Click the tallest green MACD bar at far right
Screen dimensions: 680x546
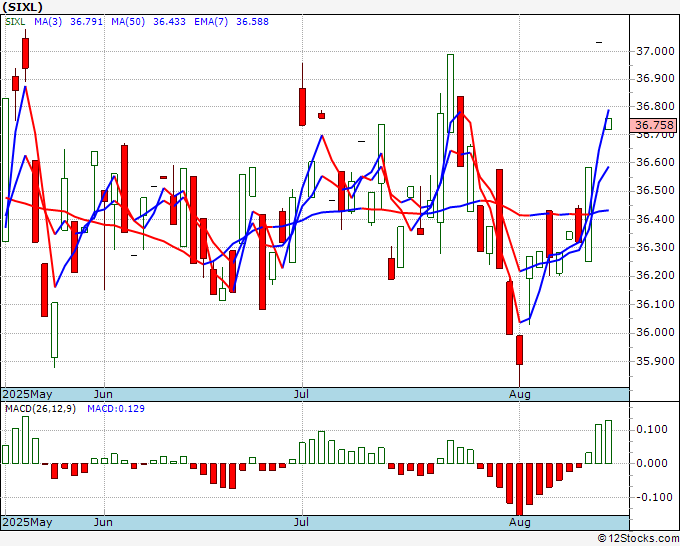[x=608, y=442]
